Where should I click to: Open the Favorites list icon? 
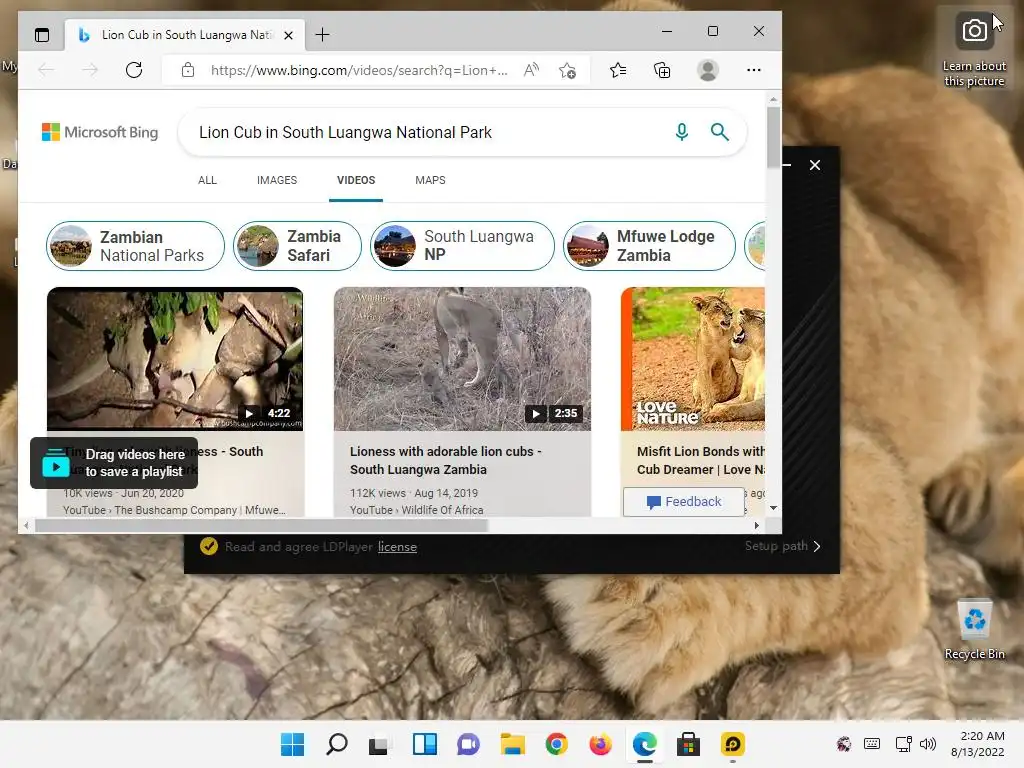pyautogui.click(x=618, y=70)
